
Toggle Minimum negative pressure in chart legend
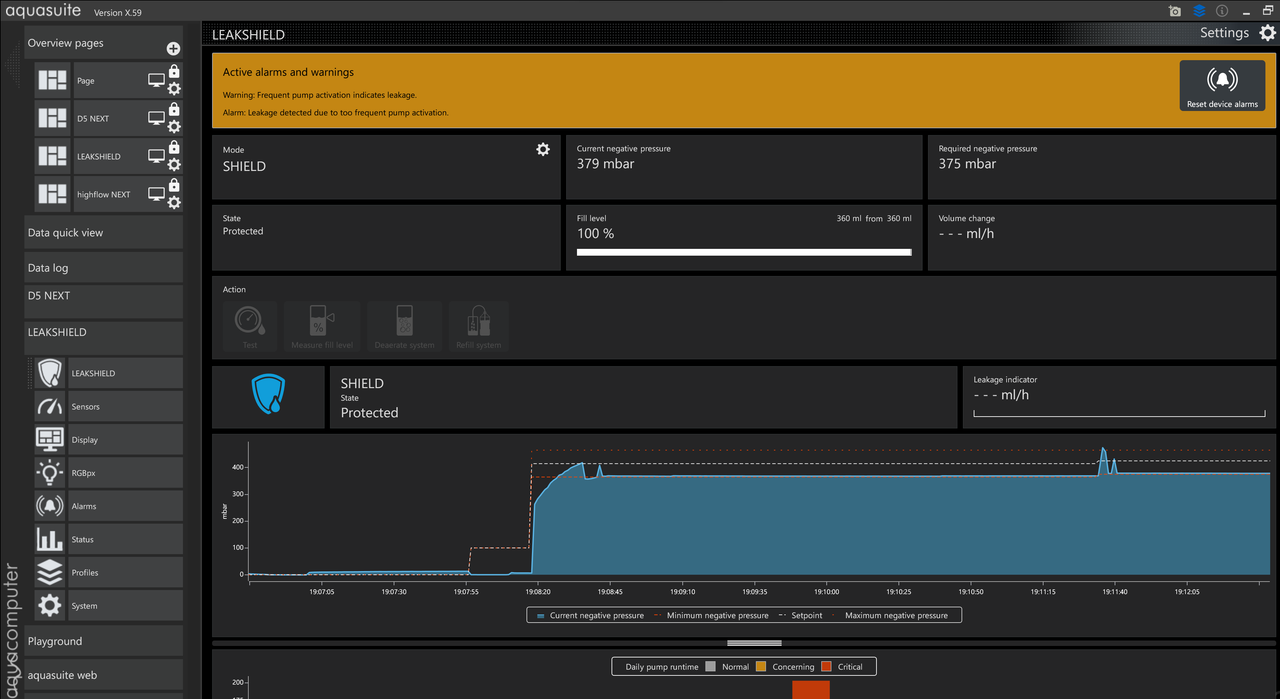[712, 615]
